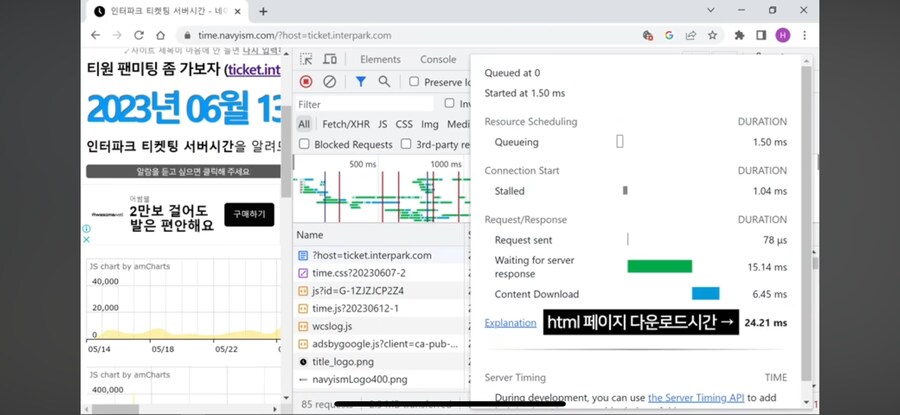The width and height of the screenshot is (900, 415).
Task: Switch to the Elements tab
Action: coord(380,59)
